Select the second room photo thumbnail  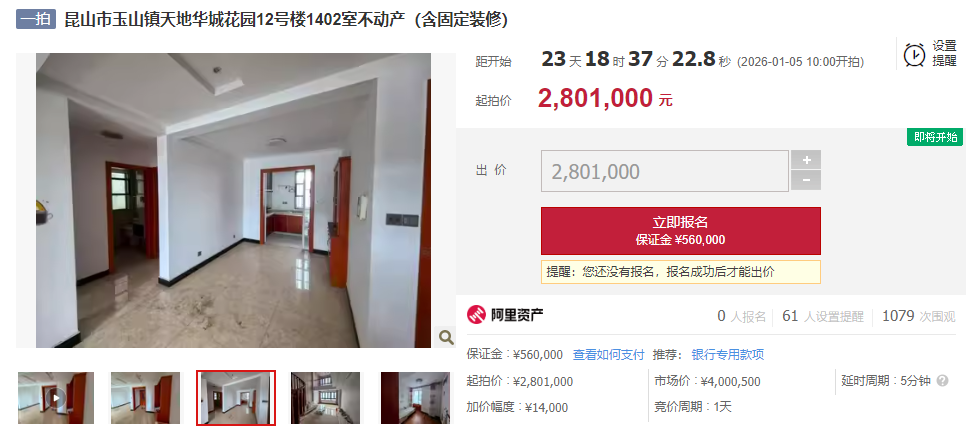(x=146, y=398)
